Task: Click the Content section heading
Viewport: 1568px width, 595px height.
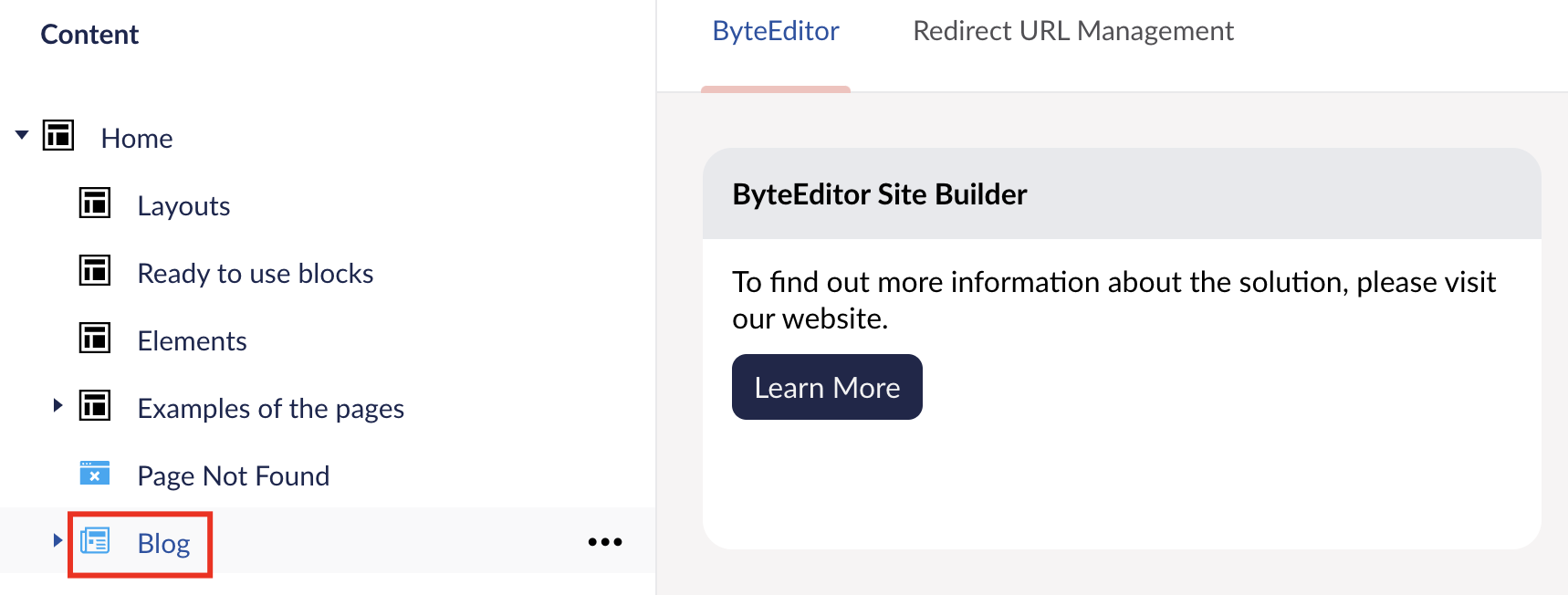Action: [89, 35]
